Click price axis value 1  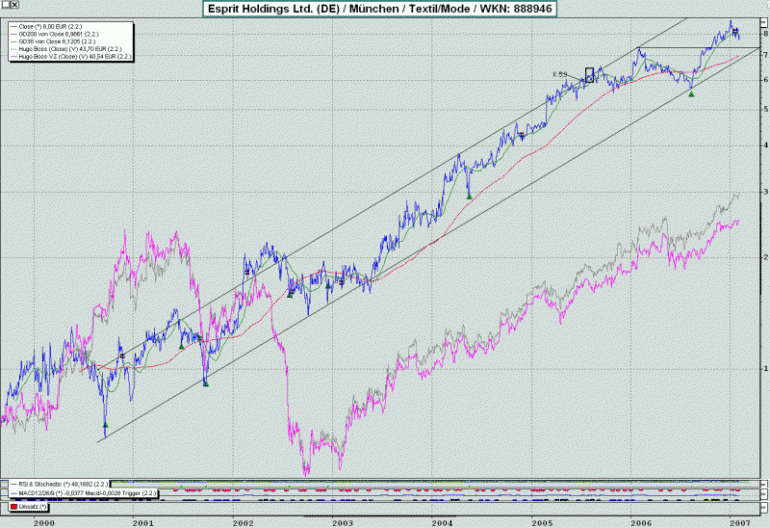pos(766,369)
